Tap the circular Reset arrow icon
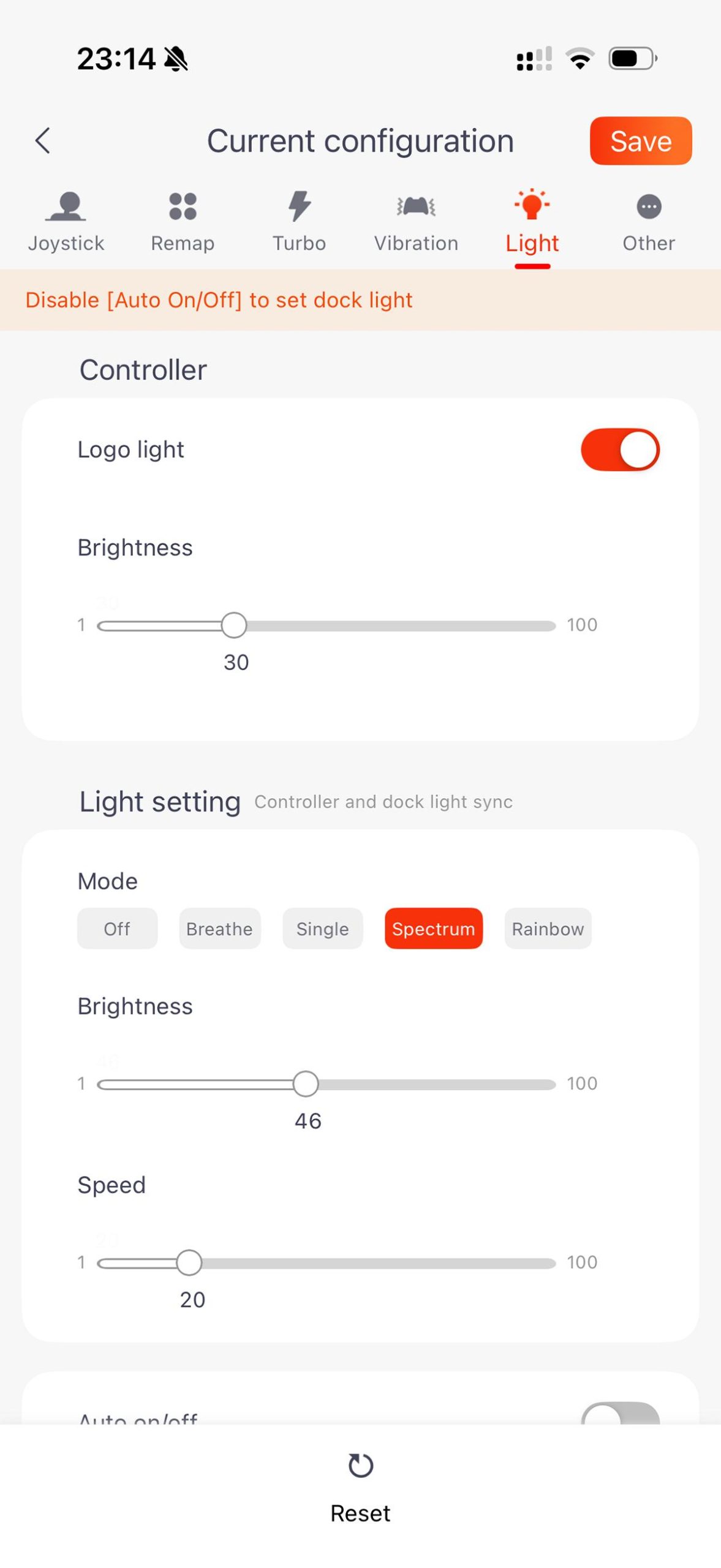 tap(360, 1465)
